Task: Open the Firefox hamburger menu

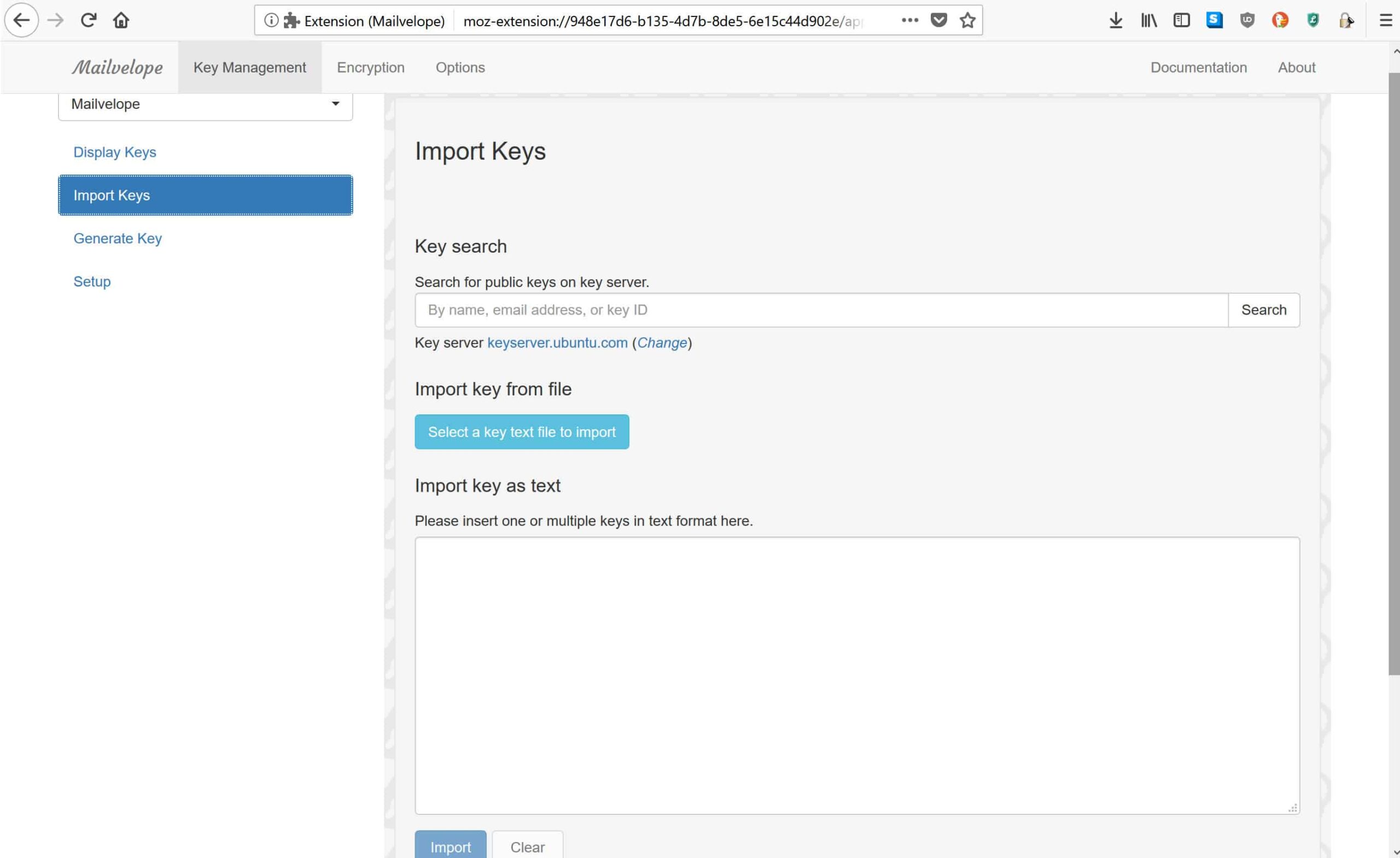Action: [x=1386, y=20]
